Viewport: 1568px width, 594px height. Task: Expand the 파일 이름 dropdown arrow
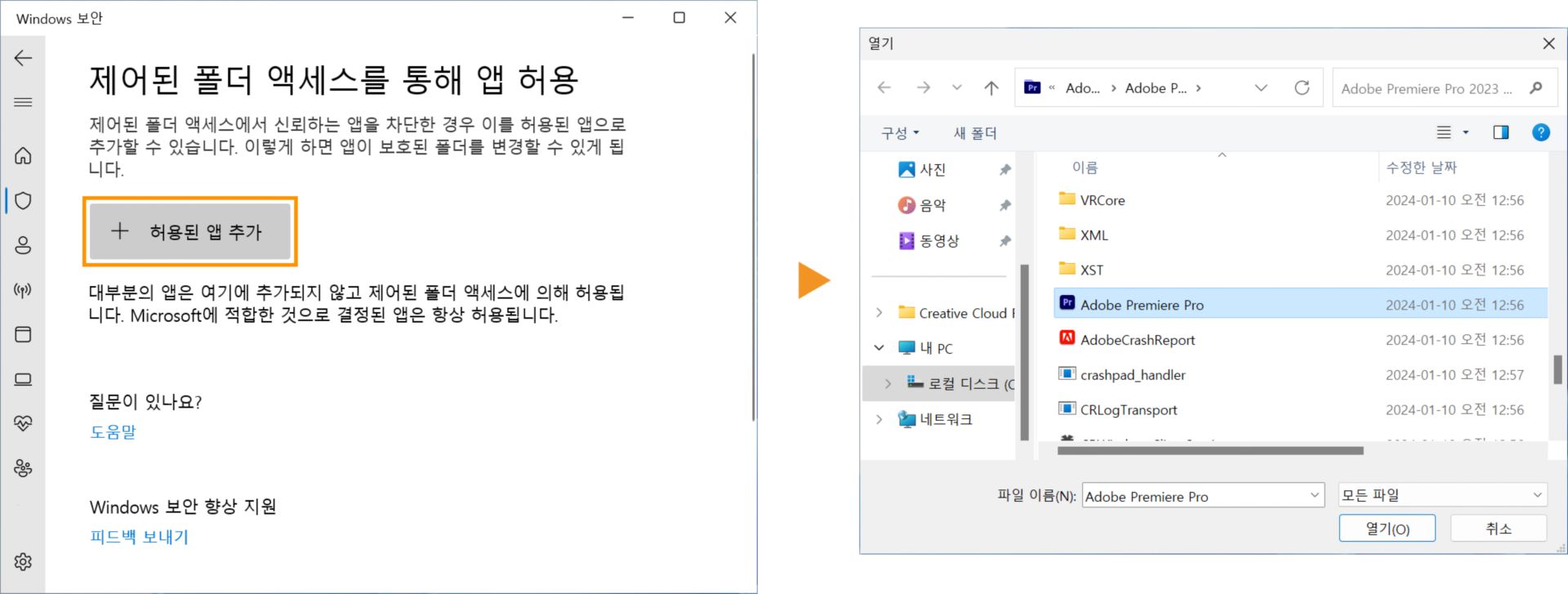coord(1315,495)
